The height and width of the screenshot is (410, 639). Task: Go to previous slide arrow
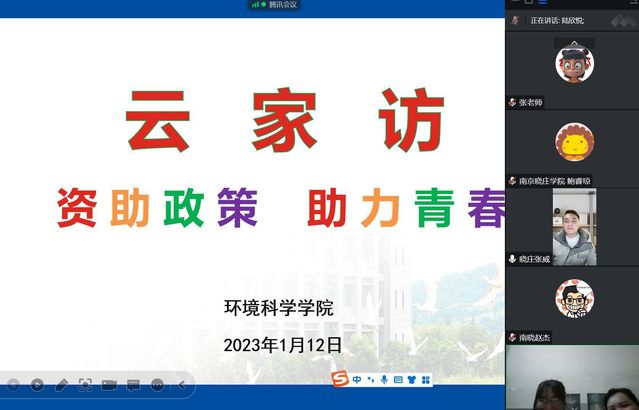[13, 384]
